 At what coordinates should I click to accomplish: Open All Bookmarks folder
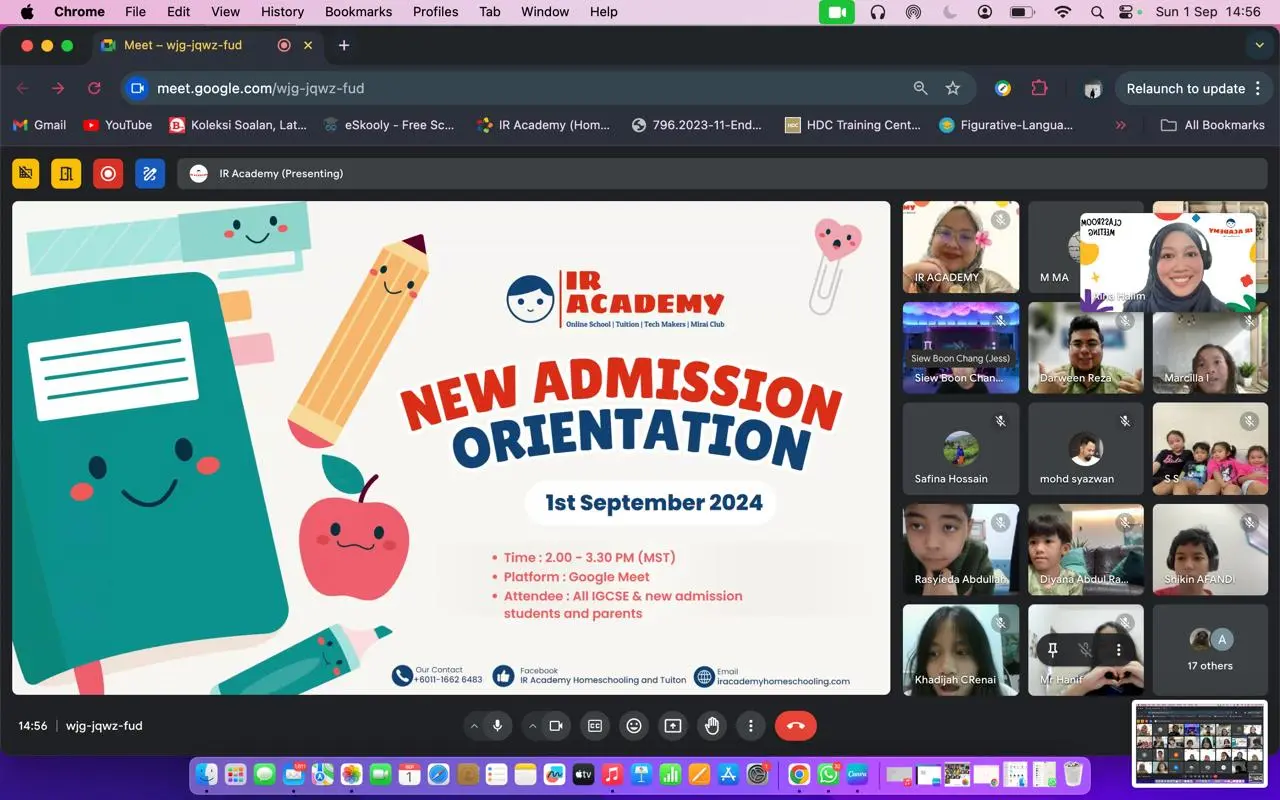point(1213,125)
